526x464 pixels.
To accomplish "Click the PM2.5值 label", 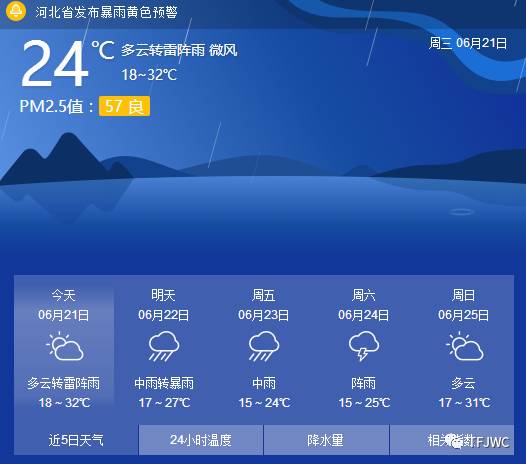I will [x=56, y=106].
